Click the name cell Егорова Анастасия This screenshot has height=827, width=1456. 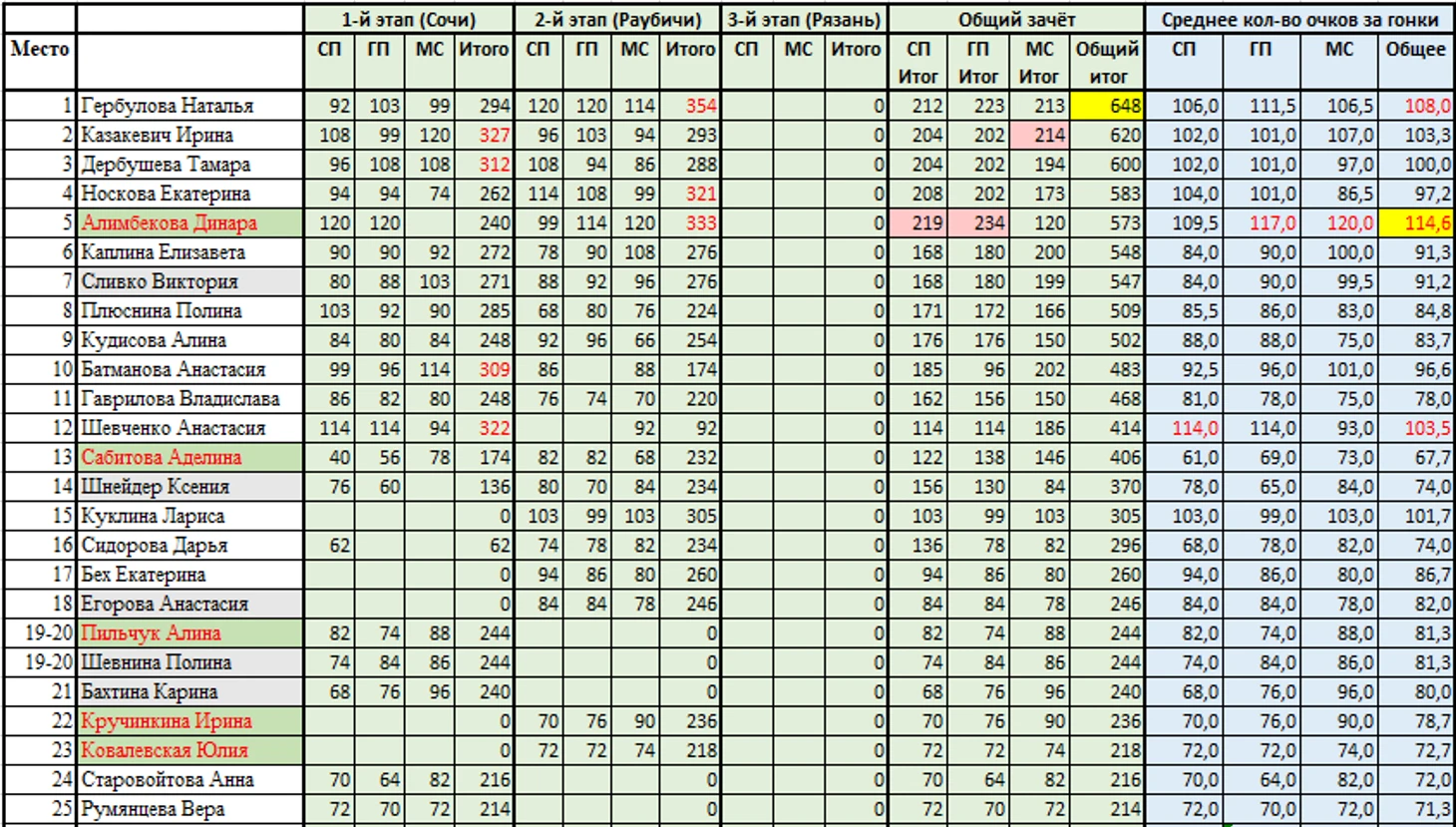[189, 604]
